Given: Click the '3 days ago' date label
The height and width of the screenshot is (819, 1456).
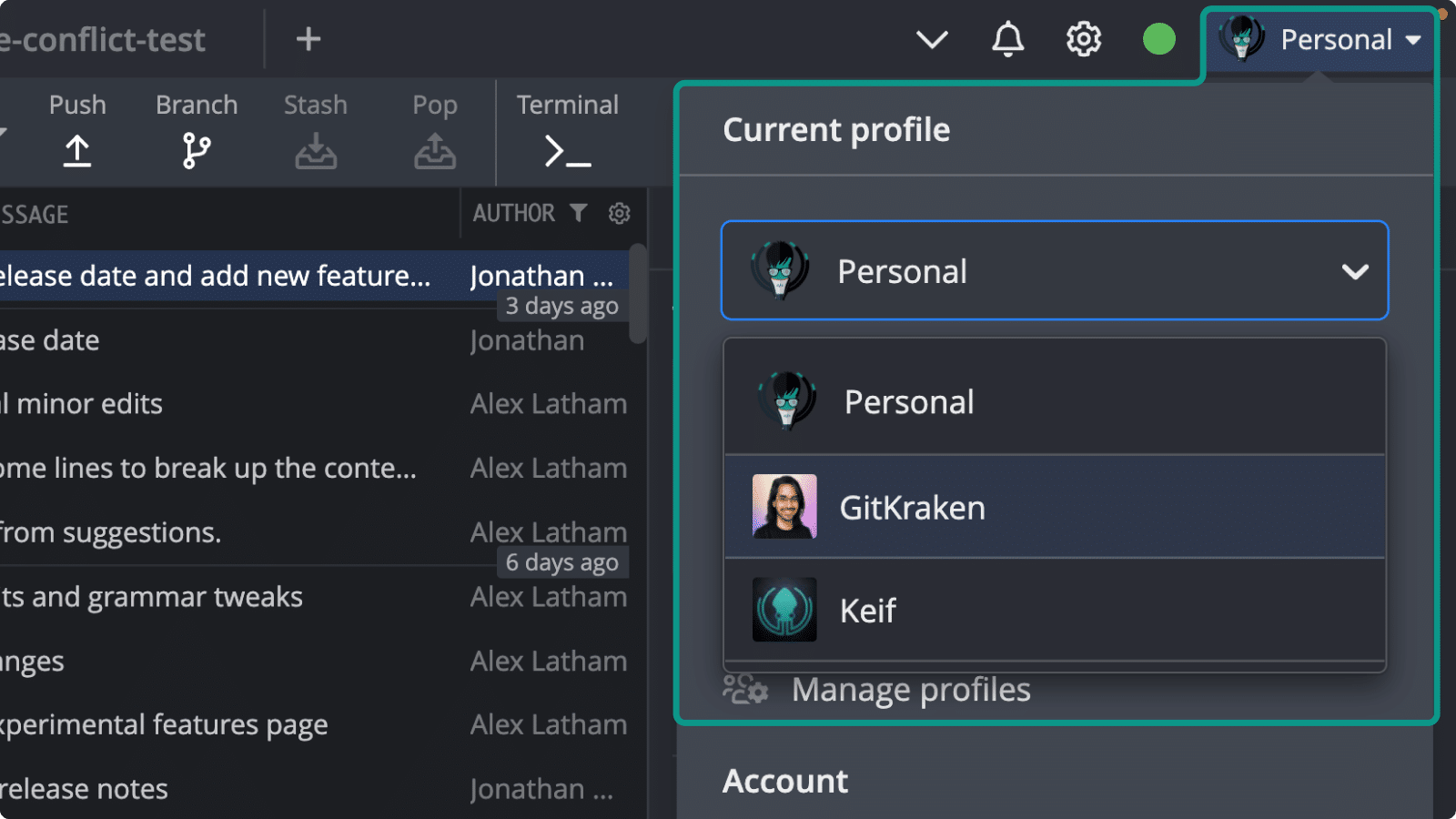Looking at the screenshot, I should click(561, 307).
